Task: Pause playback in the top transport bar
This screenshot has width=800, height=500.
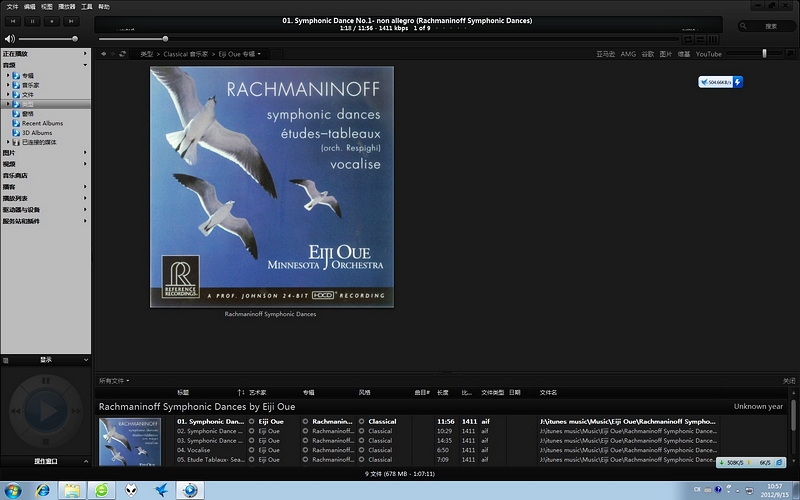Action: (32, 21)
